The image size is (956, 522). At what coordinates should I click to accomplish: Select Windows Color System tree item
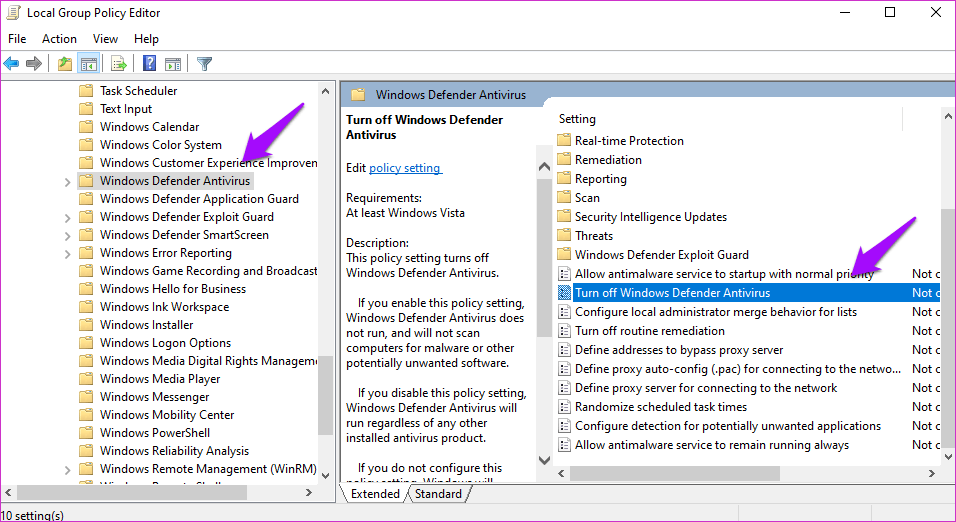(x=161, y=145)
